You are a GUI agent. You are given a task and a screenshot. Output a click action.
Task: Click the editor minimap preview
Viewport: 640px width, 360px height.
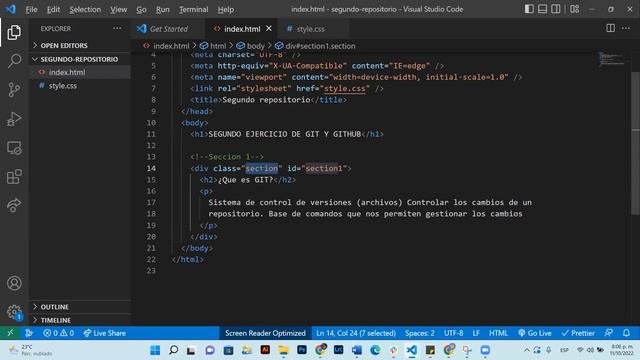tap(611, 59)
